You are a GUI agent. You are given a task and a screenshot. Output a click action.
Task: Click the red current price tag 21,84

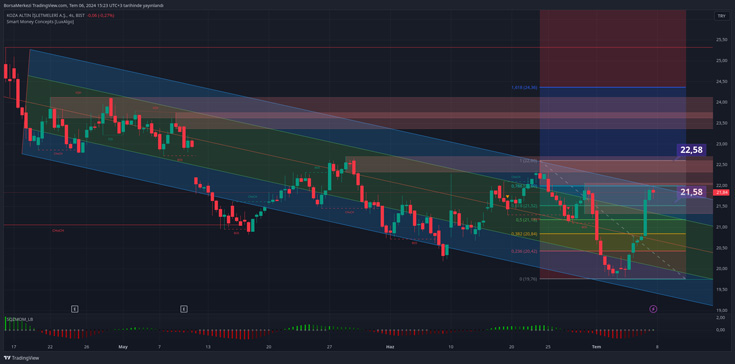pyautogui.click(x=720, y=192)
